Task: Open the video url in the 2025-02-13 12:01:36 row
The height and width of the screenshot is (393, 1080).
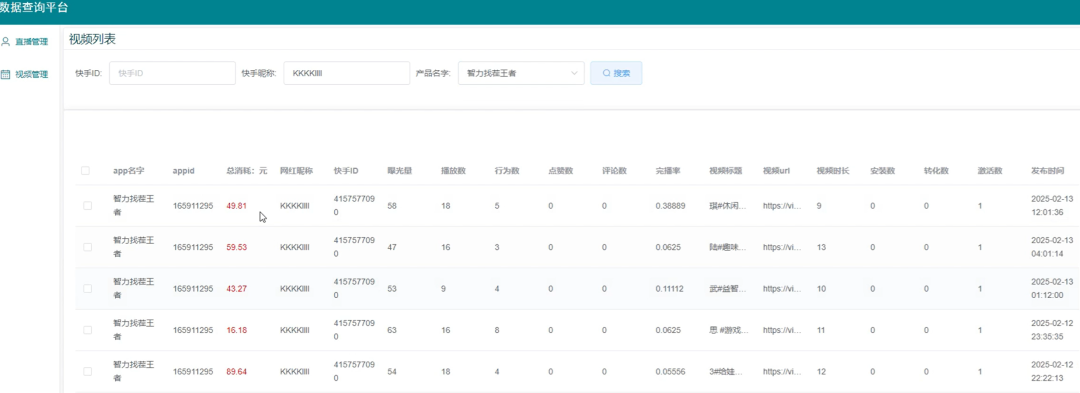Action: [x=782, y=205]
